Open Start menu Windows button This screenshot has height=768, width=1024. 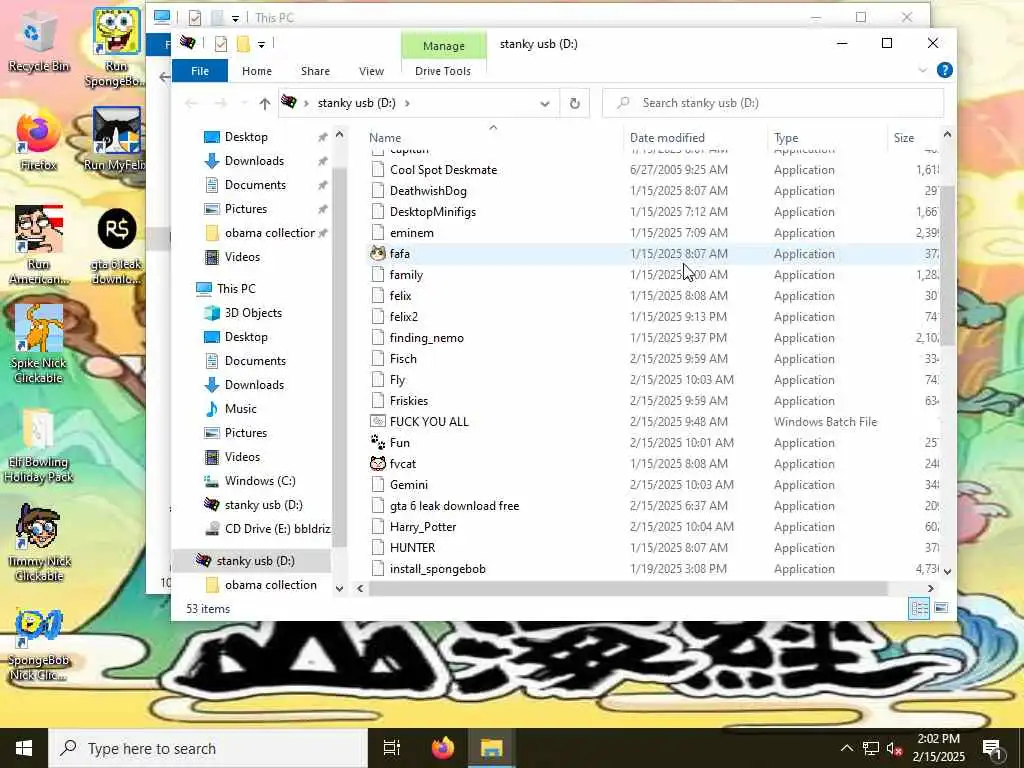24,748
